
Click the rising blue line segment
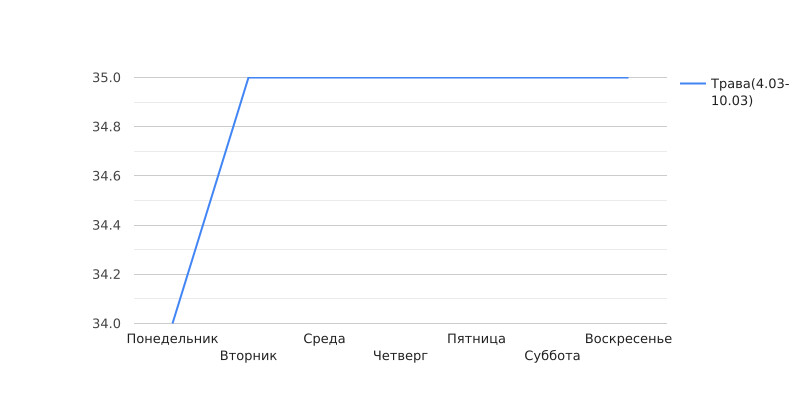(x=210, y=201)
